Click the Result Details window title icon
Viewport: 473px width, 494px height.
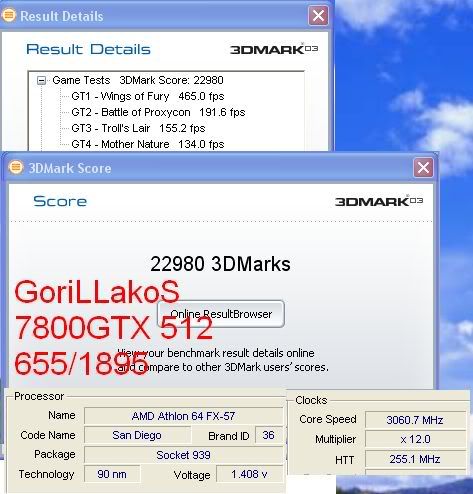click(9, 15)
